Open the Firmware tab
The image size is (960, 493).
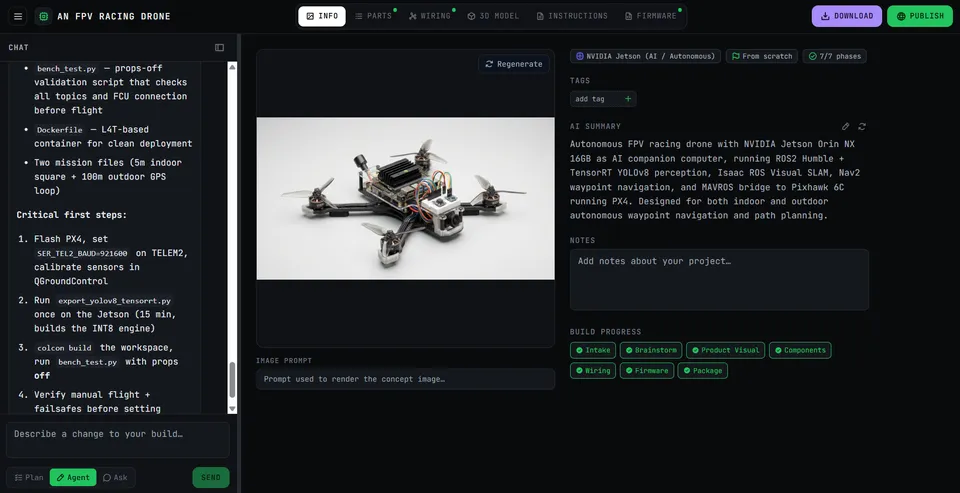[651, 16]
